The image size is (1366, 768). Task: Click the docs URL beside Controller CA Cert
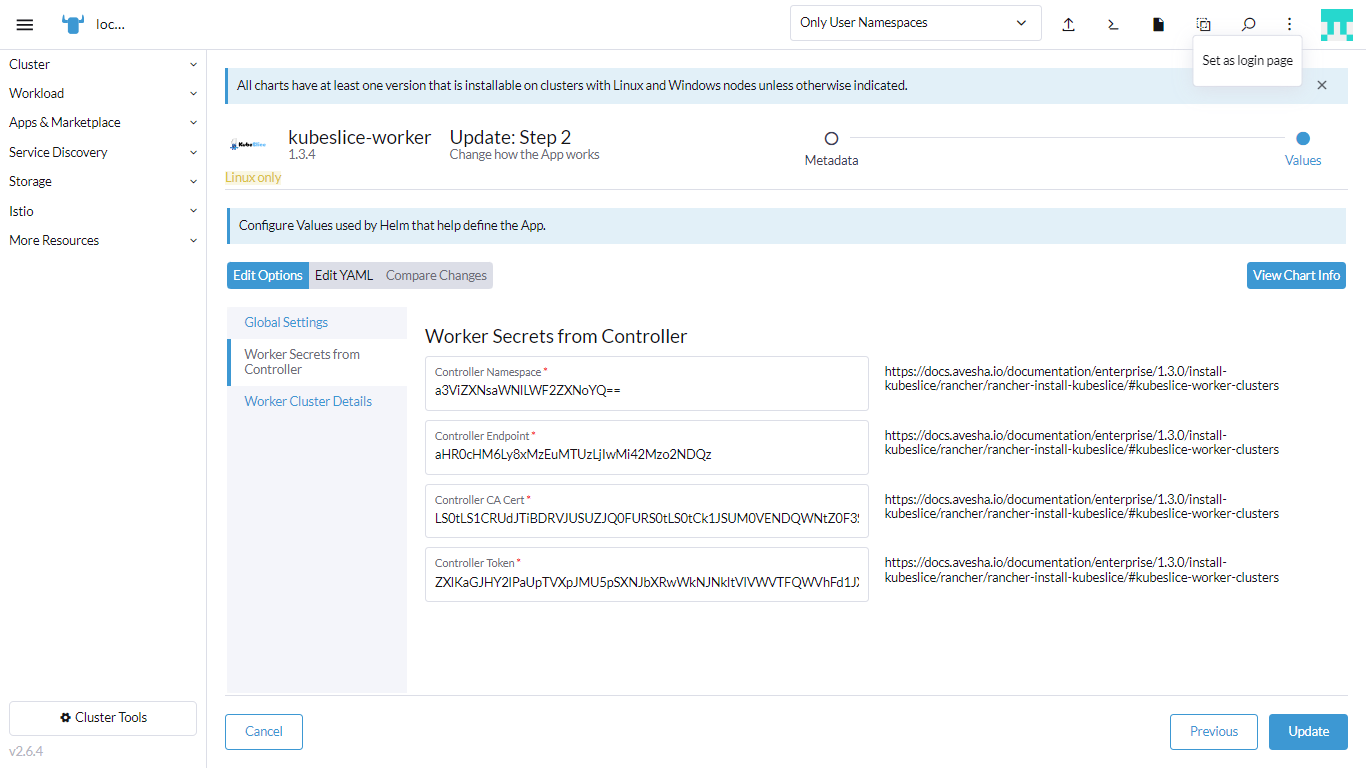(x=1082, y=506)
